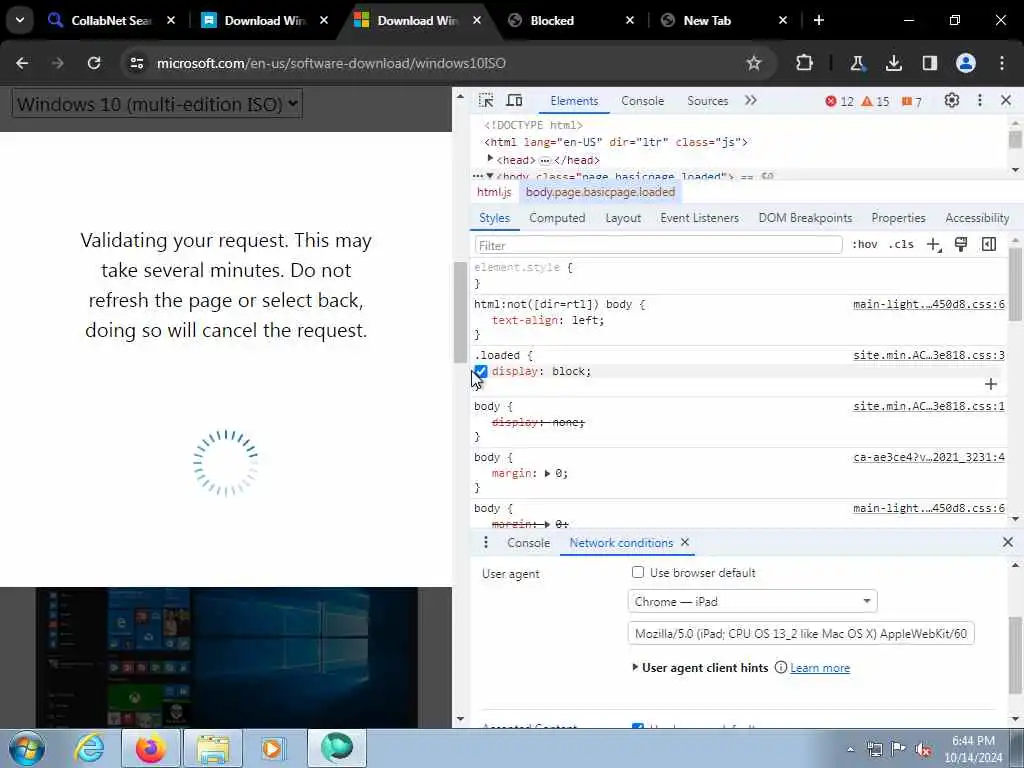Open Chrome Labs flask icon
1024x768 pixels.
pos(857,63)
